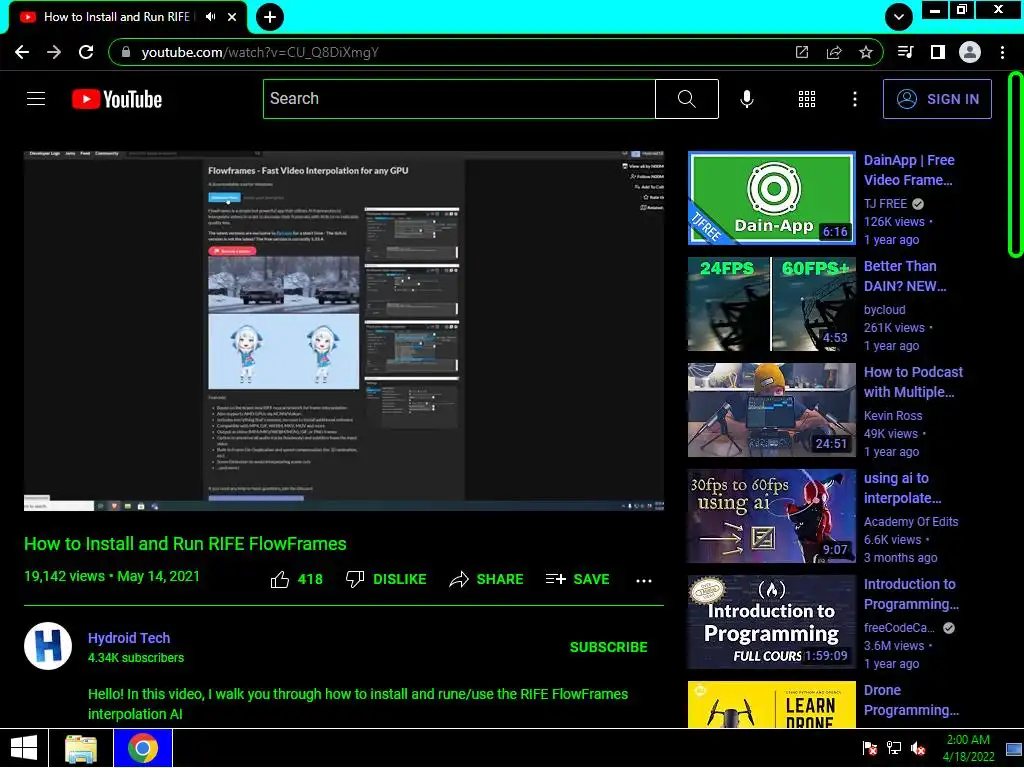The image size is (1024, 768).
Task: Click the Show desktop button
Action: (1014, 748)
